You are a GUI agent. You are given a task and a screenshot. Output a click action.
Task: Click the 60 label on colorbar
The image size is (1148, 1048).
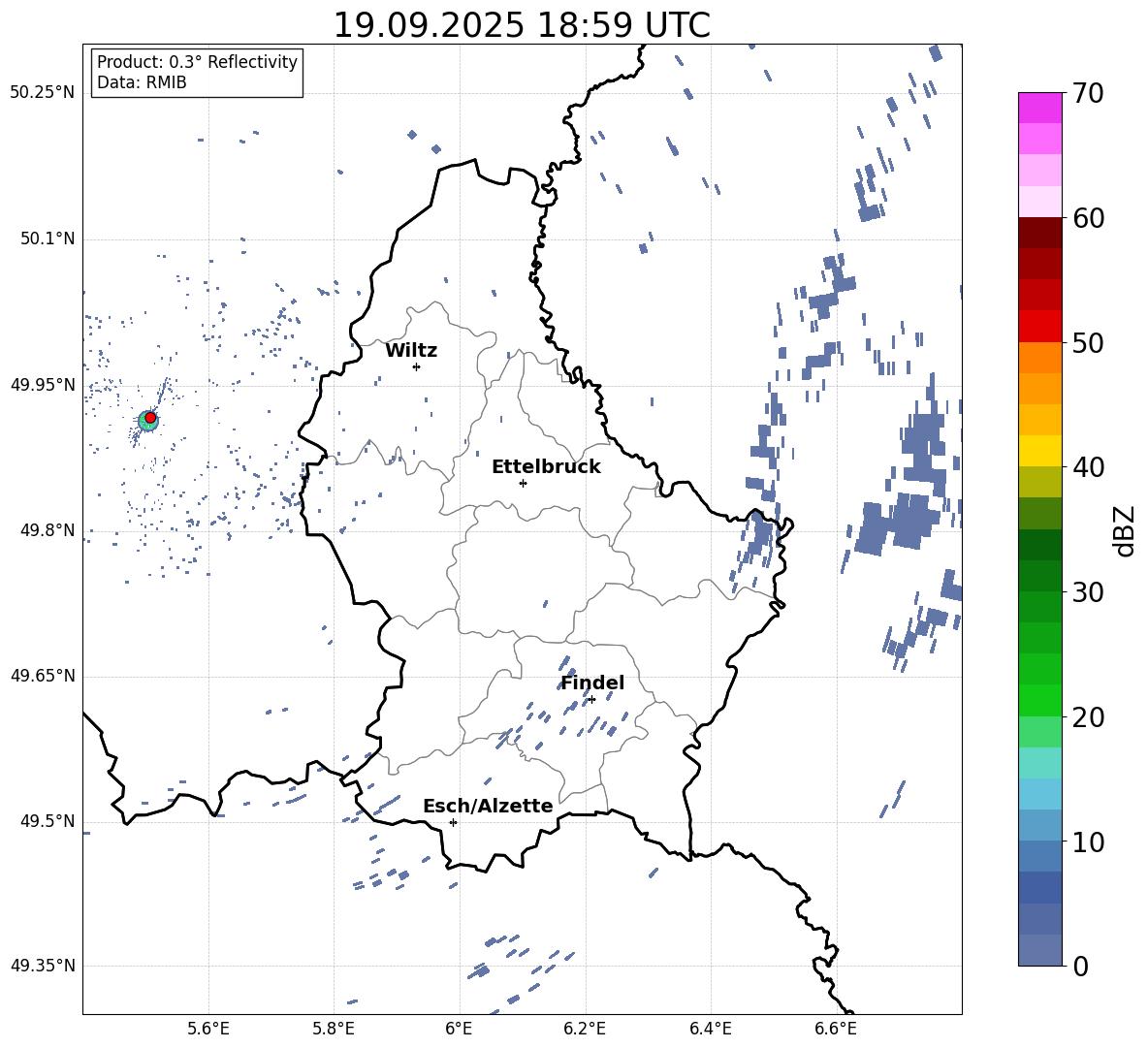click(x=1088, y=218)
